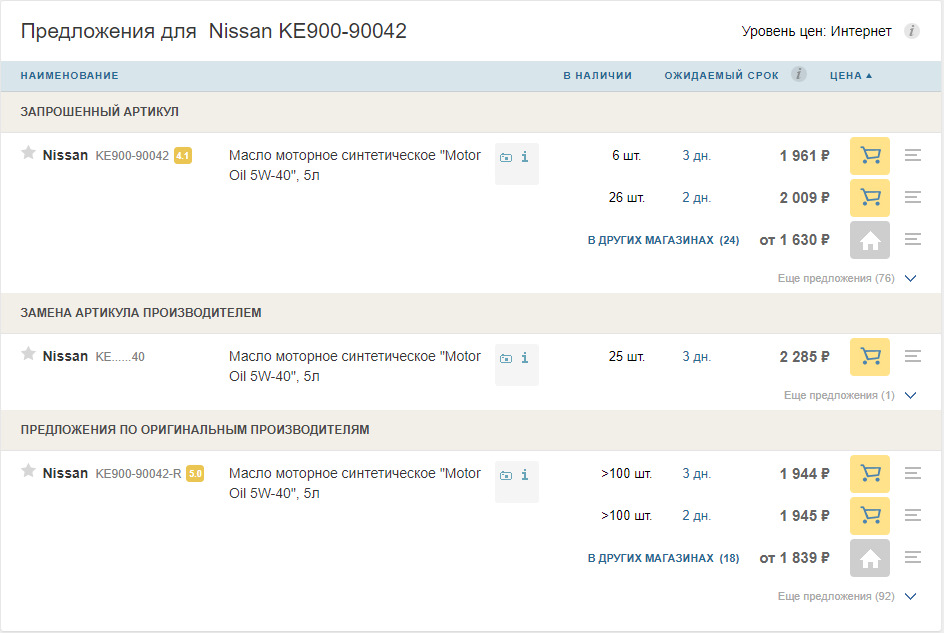The image size is (944, 633).
Task: Show info for Nissan KE900-90042 oil
Action: point(525,157)
